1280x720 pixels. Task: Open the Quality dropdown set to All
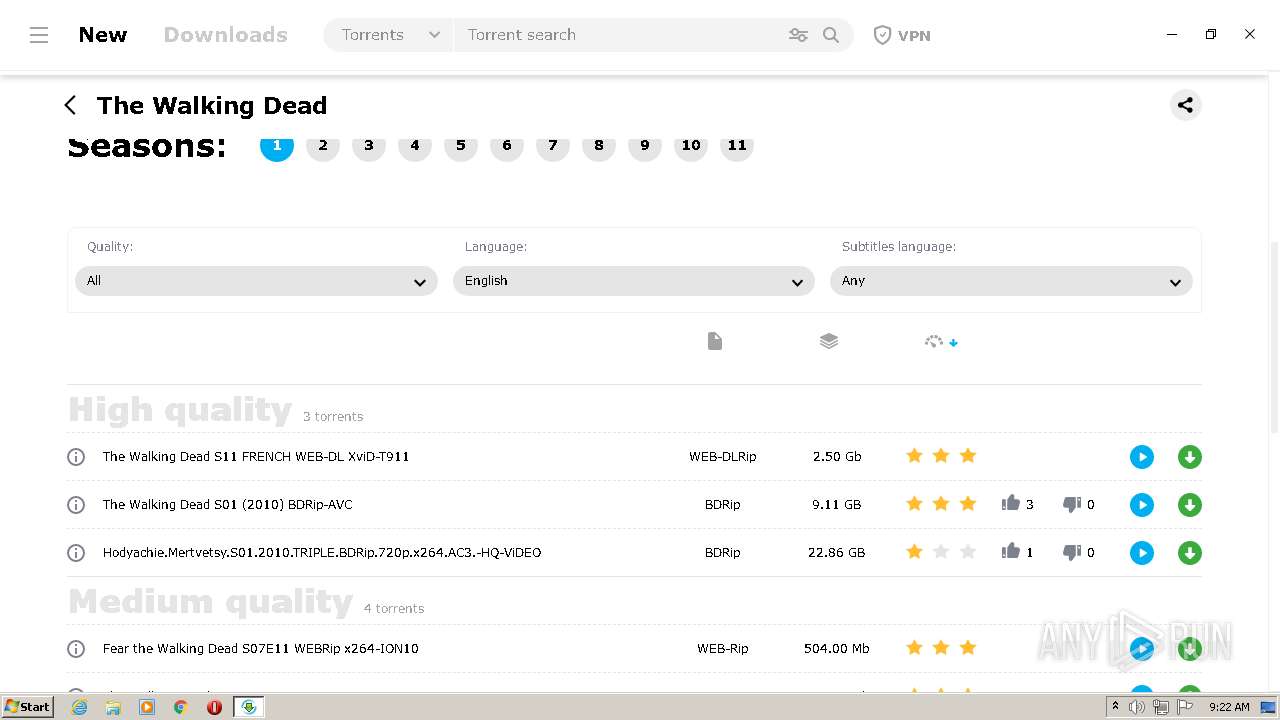point(256,281)
